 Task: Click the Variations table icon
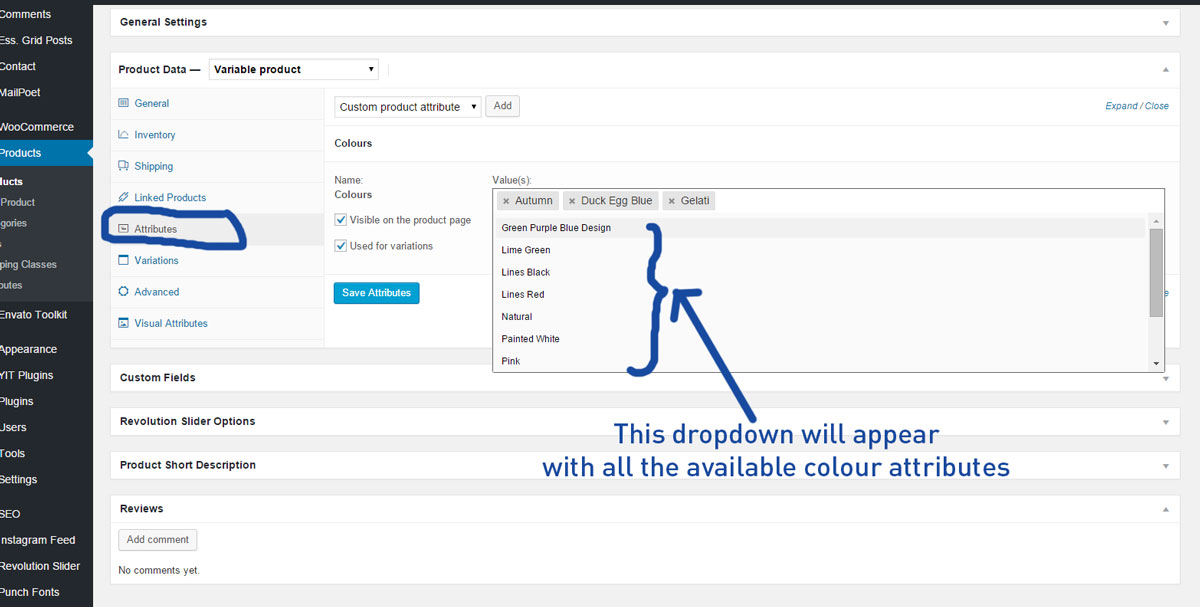[124, 260]
